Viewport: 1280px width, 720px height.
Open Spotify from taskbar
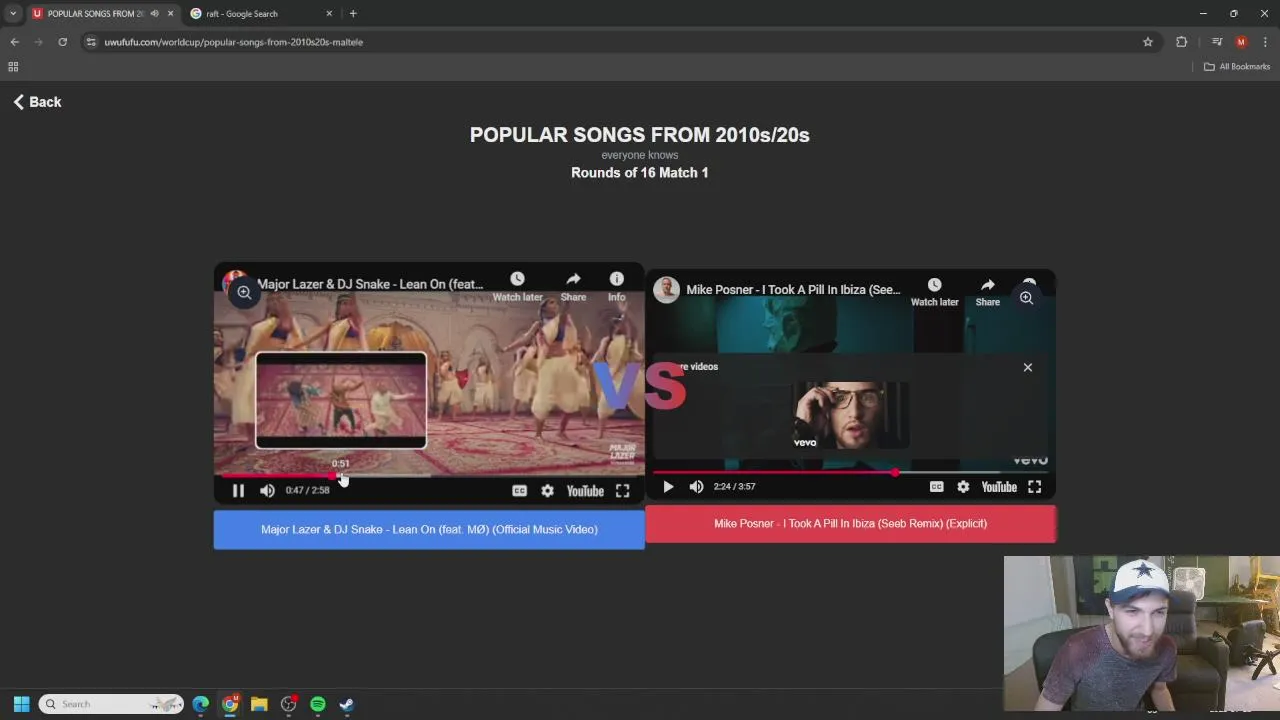coord(318,704)
